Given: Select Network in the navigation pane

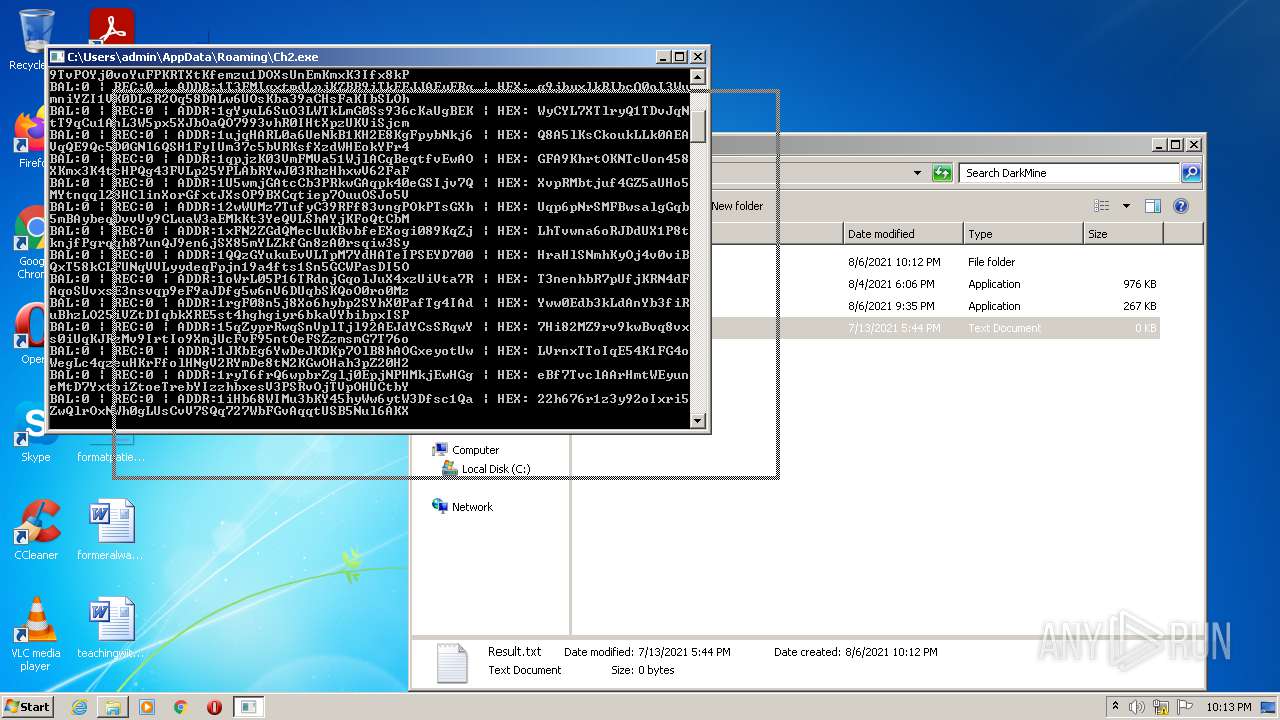Looking at the screenshot, I should 463,507.
